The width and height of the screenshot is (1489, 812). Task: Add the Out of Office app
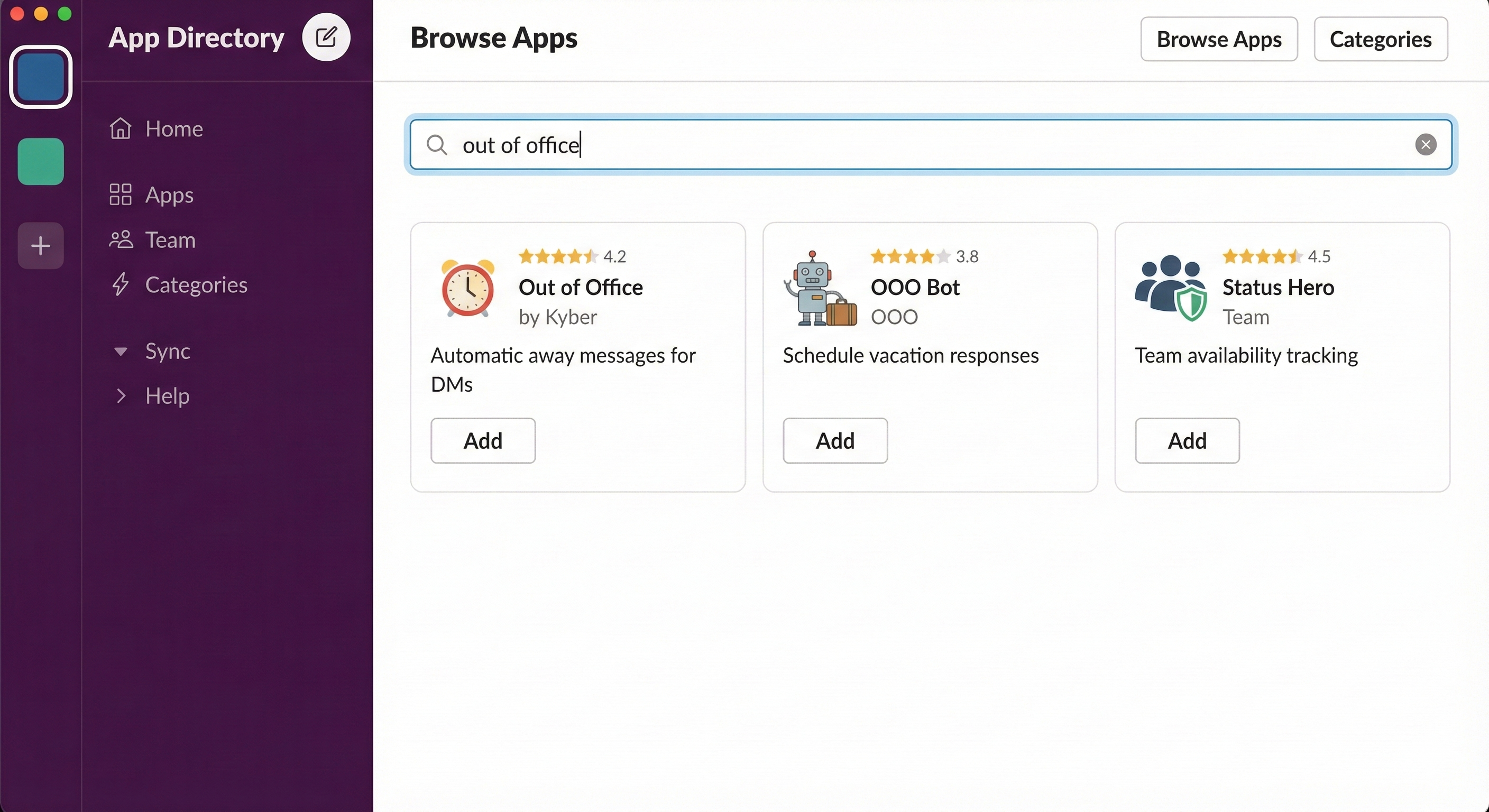point(483,440)
